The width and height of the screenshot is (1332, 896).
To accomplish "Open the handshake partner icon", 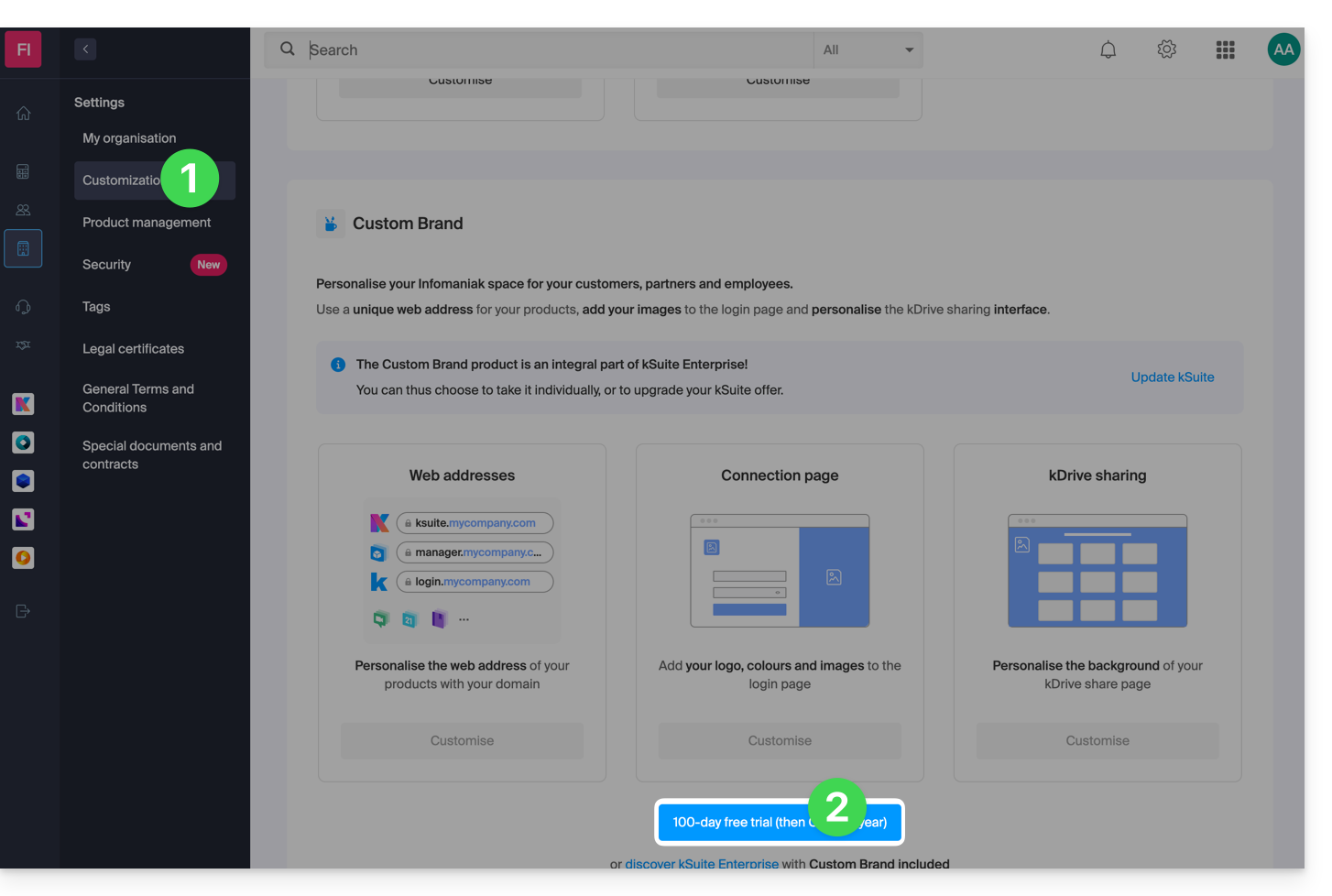I will [x=23, y=345].
